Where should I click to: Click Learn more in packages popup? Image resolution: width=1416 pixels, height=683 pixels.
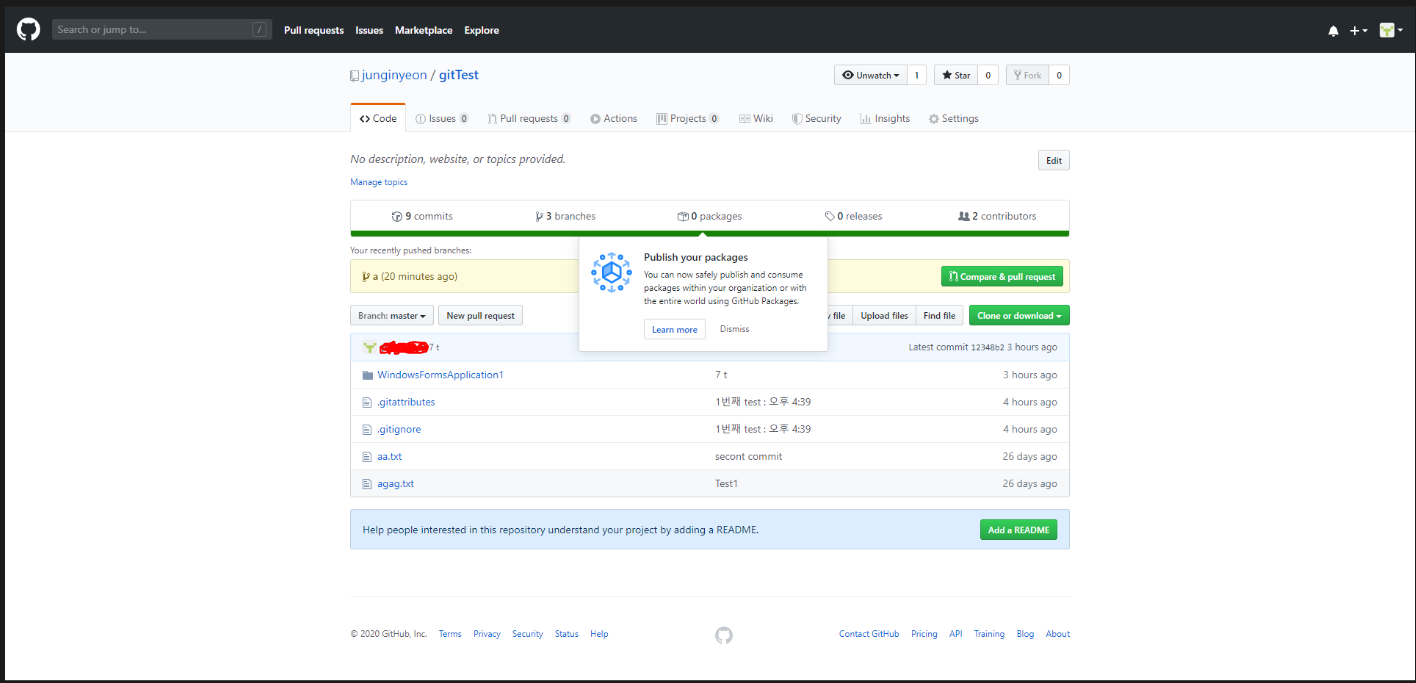pos(675,329)
